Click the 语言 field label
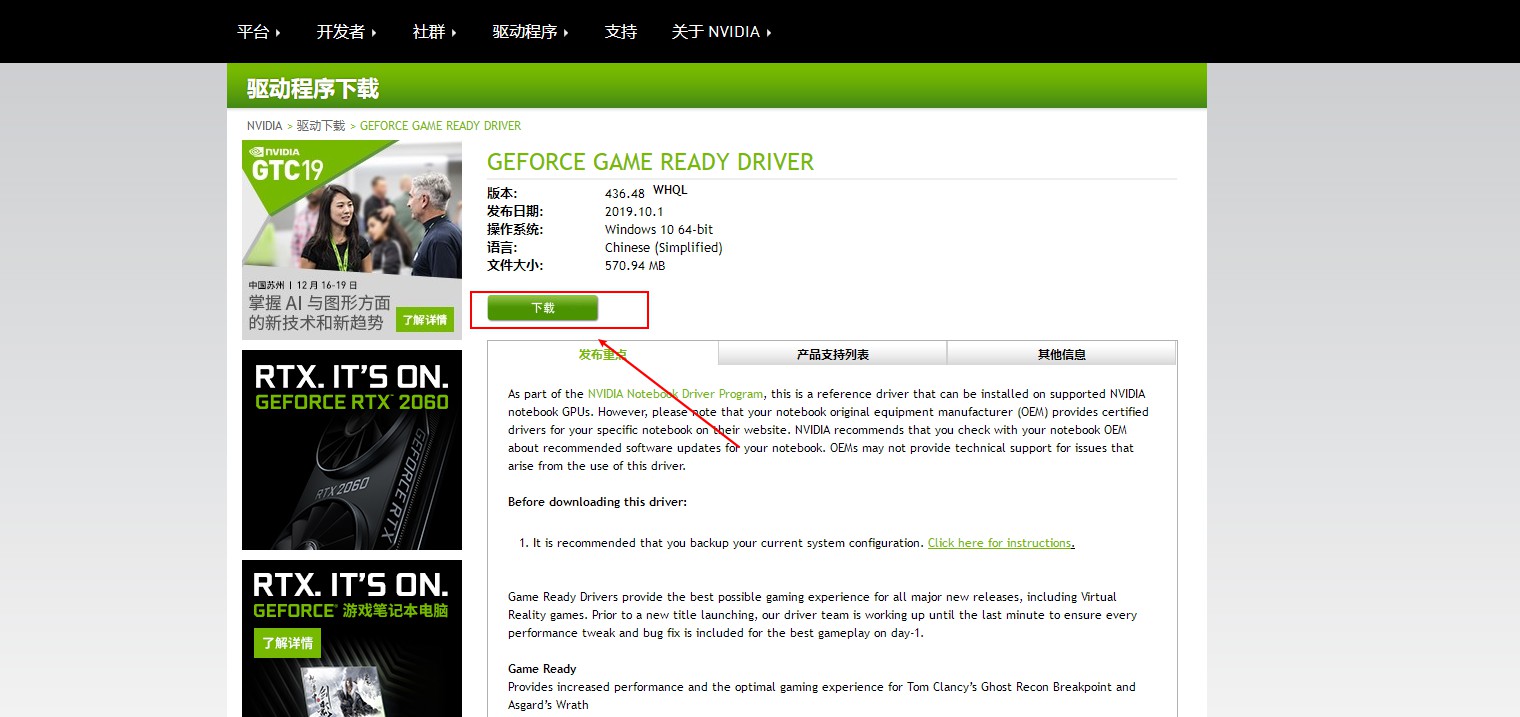Screen dimensions: 1520x717 (x=503, y=248)
